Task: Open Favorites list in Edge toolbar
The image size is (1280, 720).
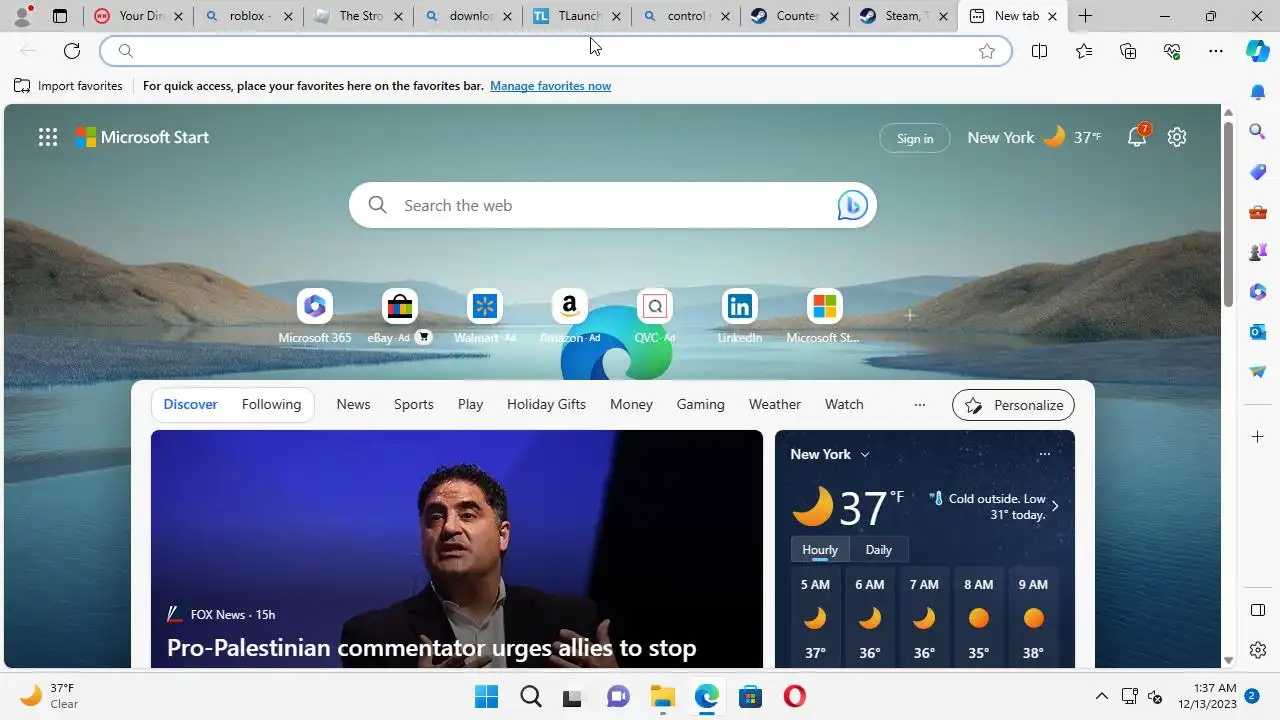Action: tap(1084, 51)
